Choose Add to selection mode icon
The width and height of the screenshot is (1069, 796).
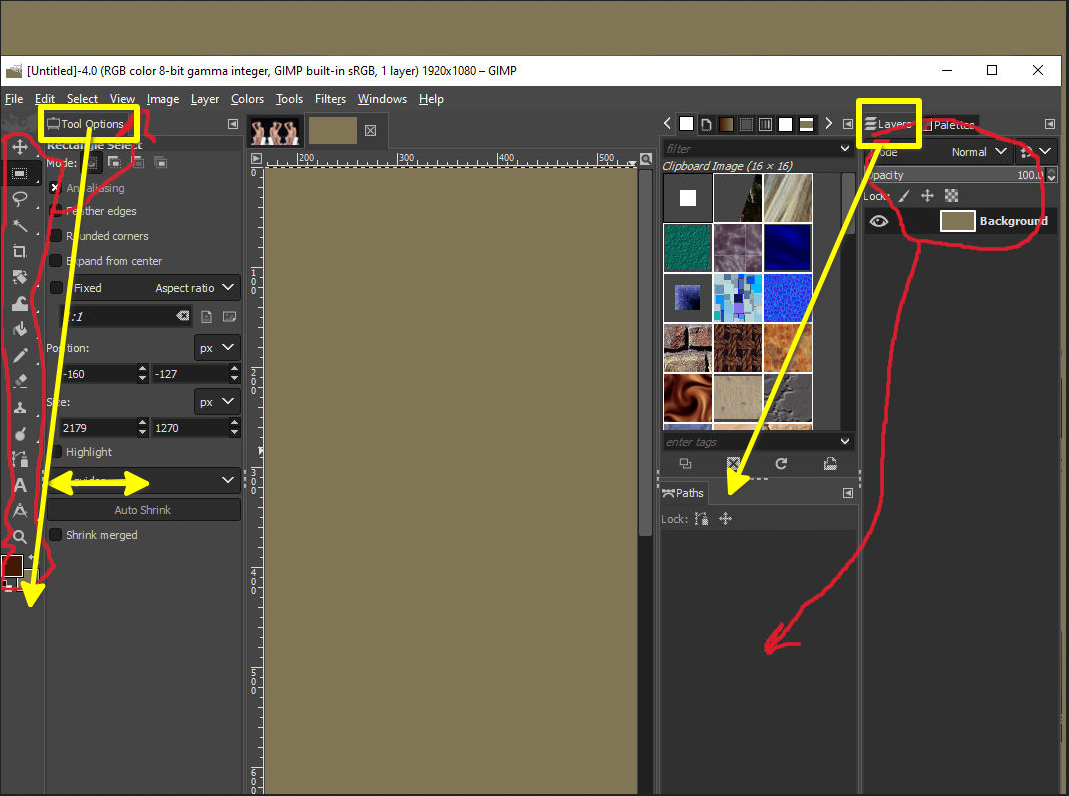(115, 162)
